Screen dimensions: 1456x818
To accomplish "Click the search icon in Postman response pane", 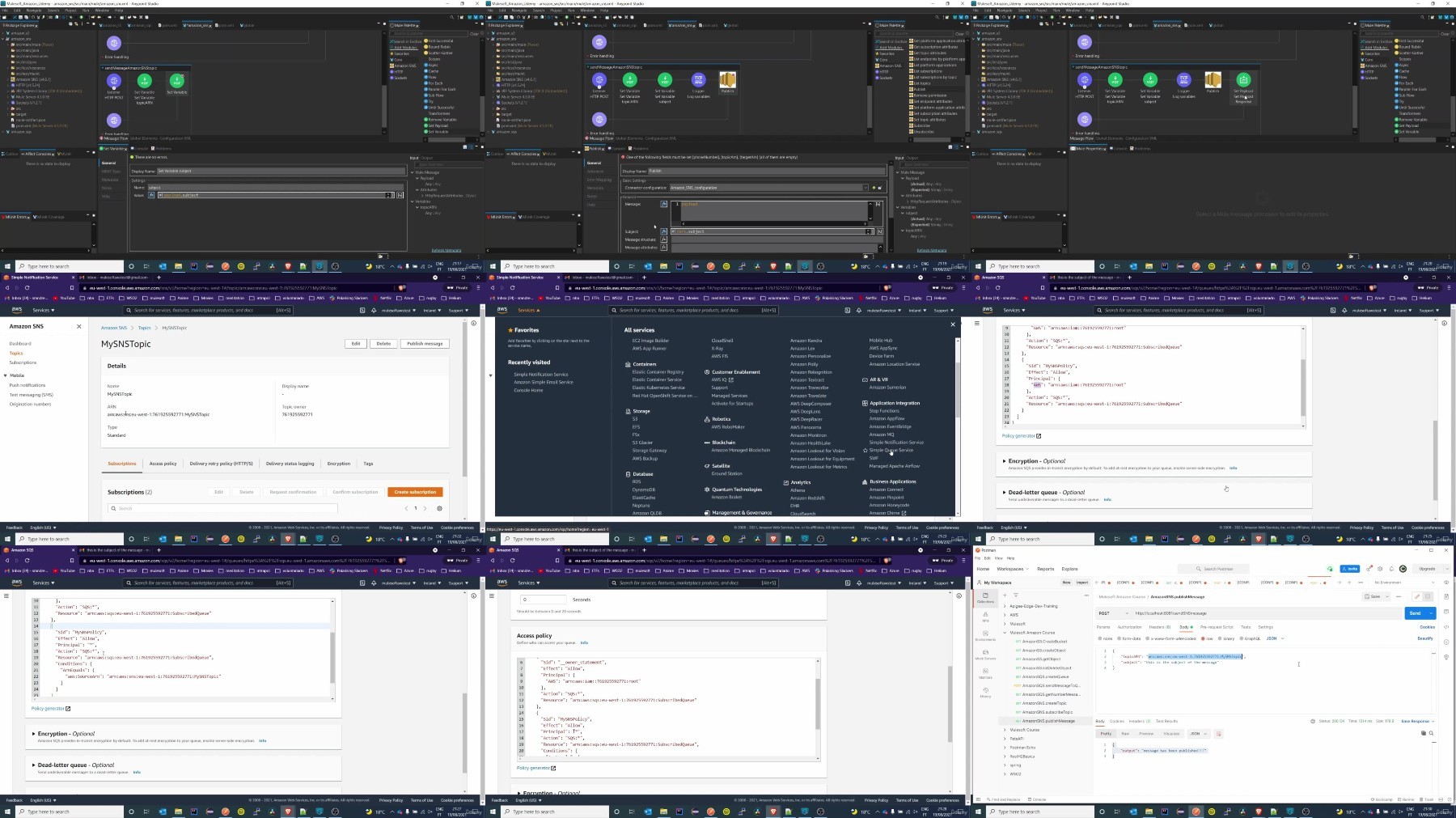I will click(1431, 733).
